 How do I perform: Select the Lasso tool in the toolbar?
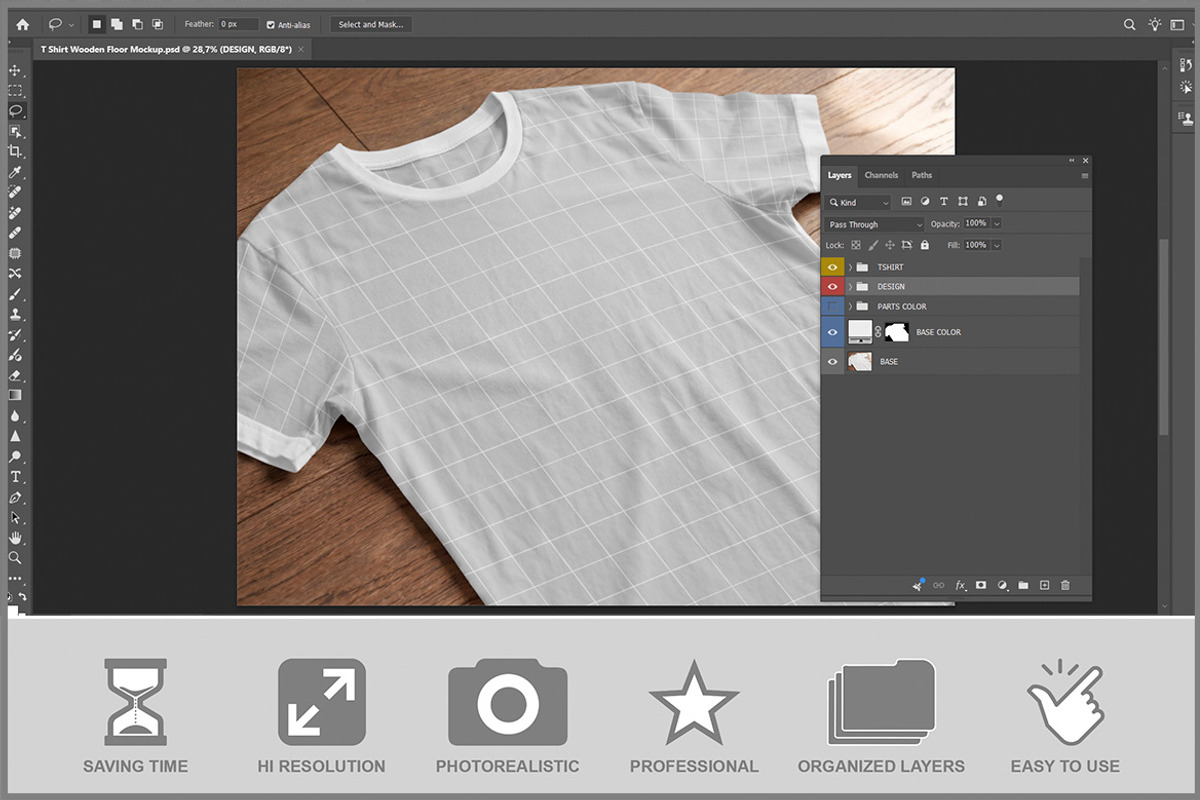(x=15, y=111)
